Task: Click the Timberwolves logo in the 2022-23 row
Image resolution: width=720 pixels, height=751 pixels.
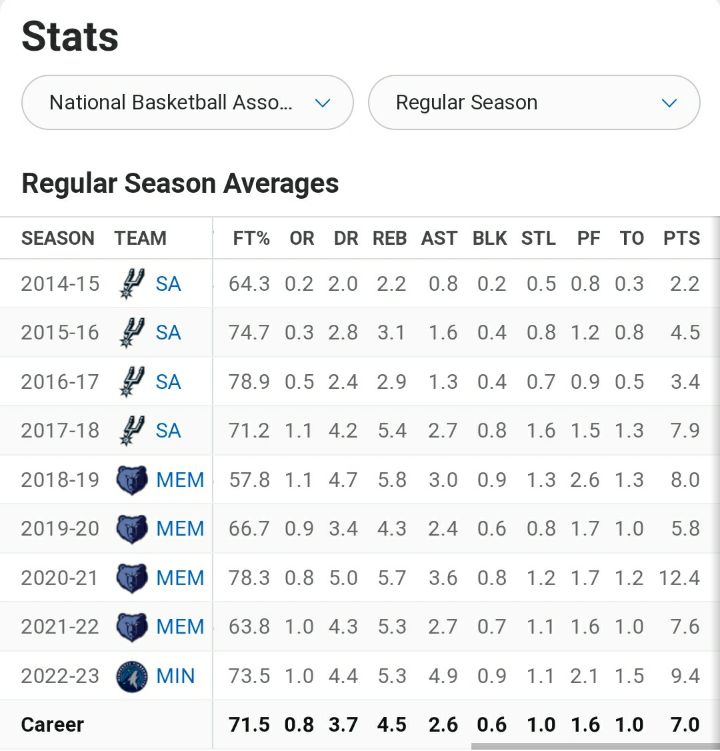Action: [132, 676]
